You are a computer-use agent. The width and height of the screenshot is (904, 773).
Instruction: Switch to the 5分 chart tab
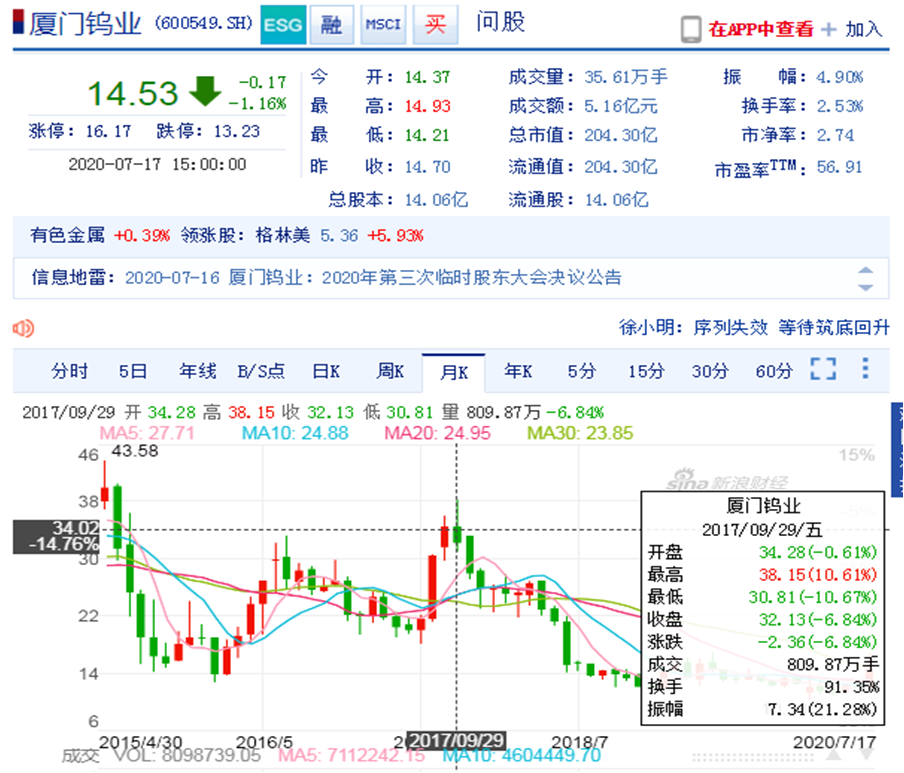[582, 371]
